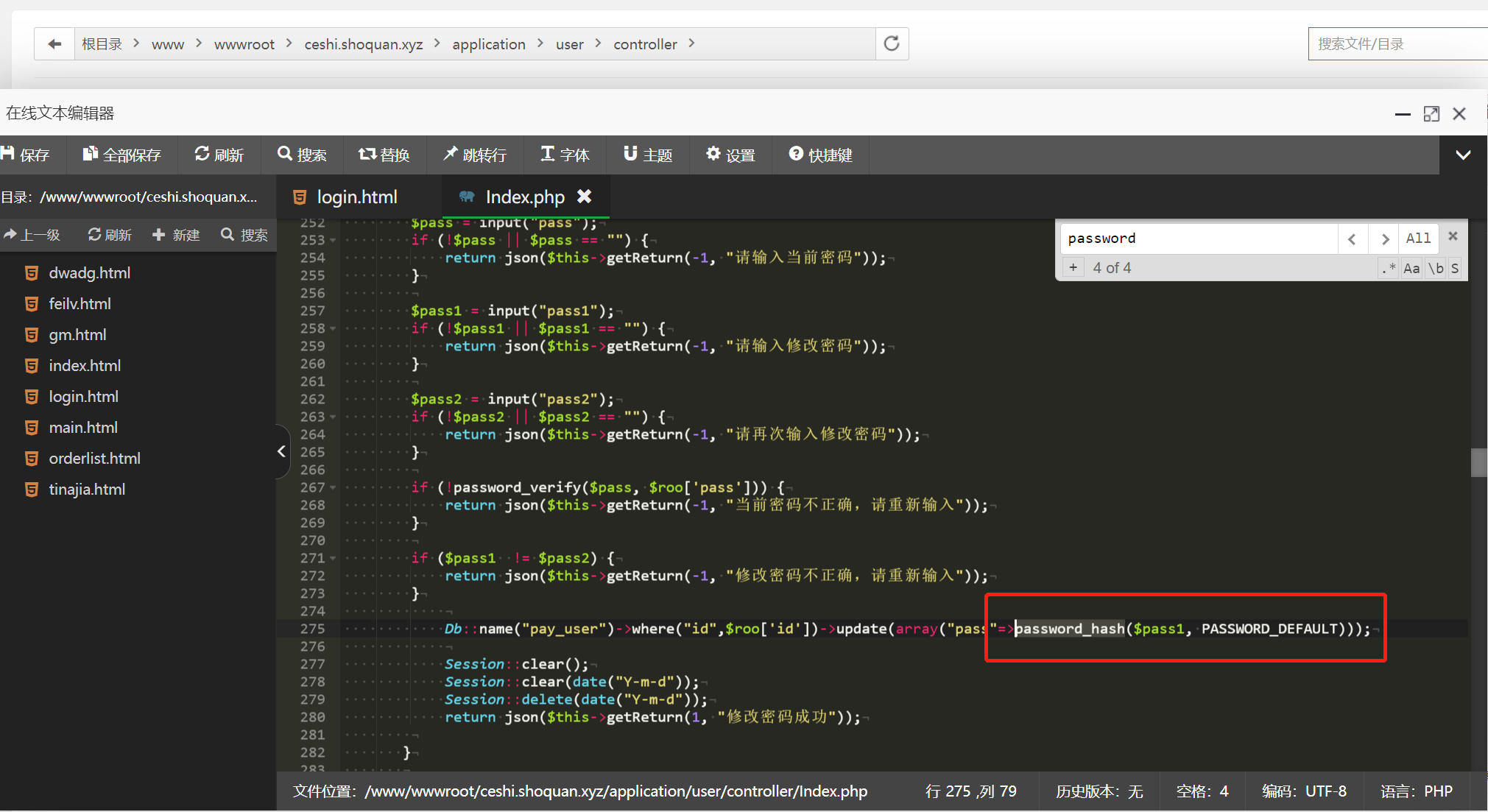Viewport: 1488px width, 812px height.
Task: Toggle regex search option
Action: 1389,269
